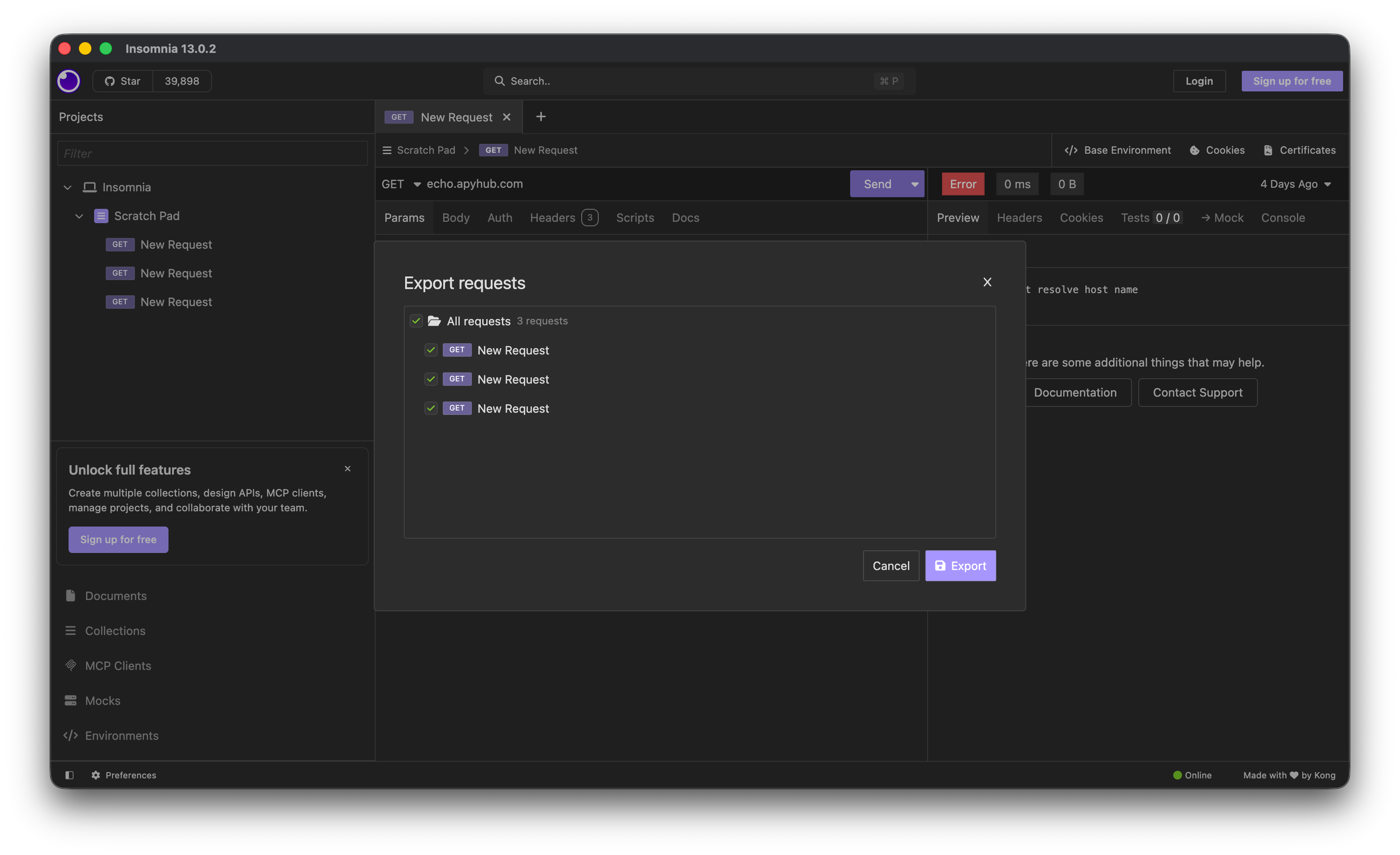This screenshot has width=1400, height=855.
Task: Open the Certificates manager
Action: tap(1300, 151)
